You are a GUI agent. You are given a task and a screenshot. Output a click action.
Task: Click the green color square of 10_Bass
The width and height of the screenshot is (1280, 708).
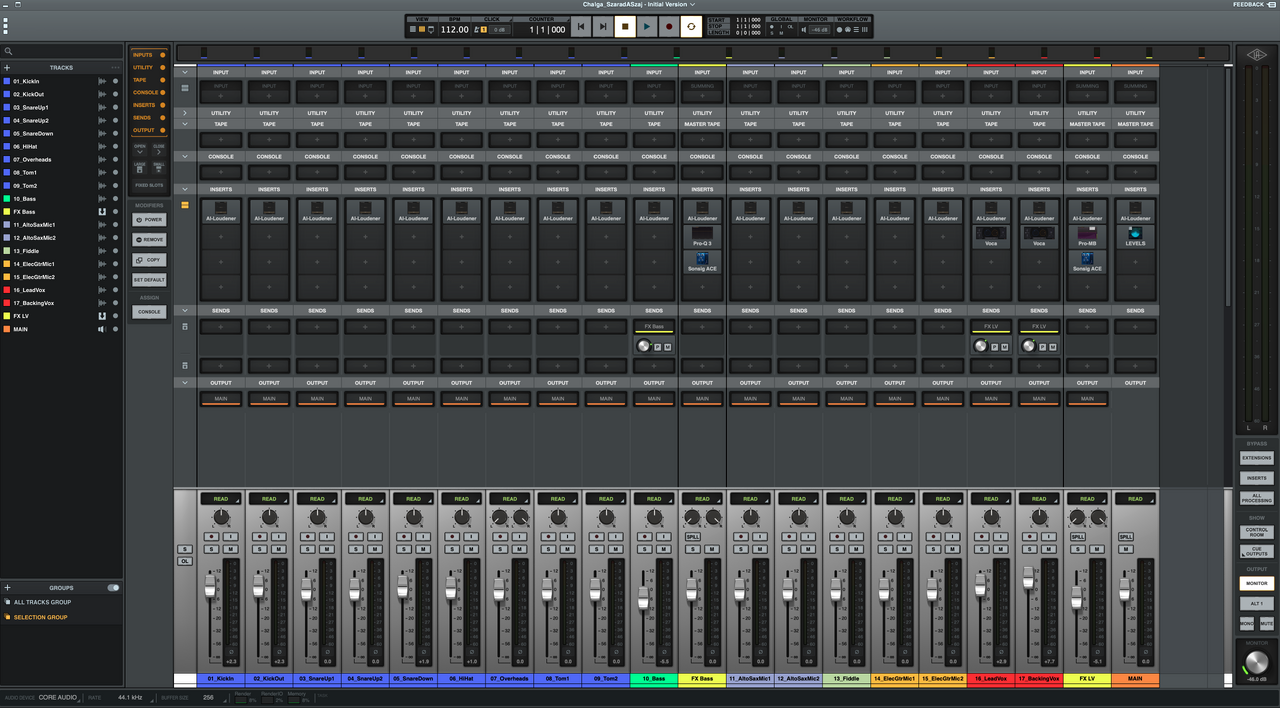pyautogui.click(x=7, y=199)
